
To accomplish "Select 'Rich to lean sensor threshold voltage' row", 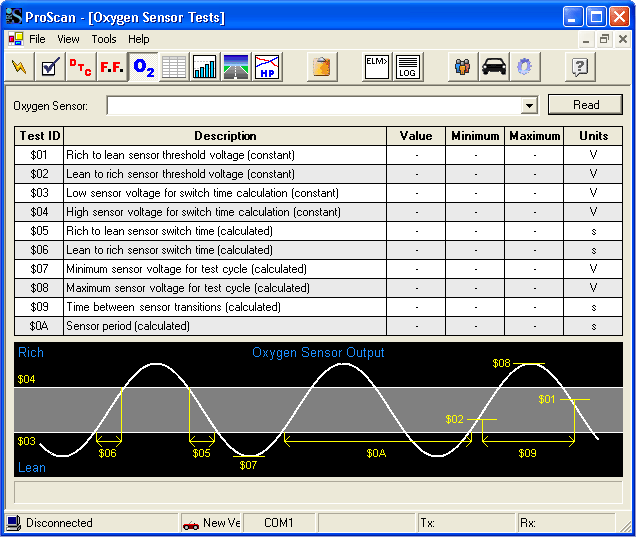I will click(x=318, y=155).
